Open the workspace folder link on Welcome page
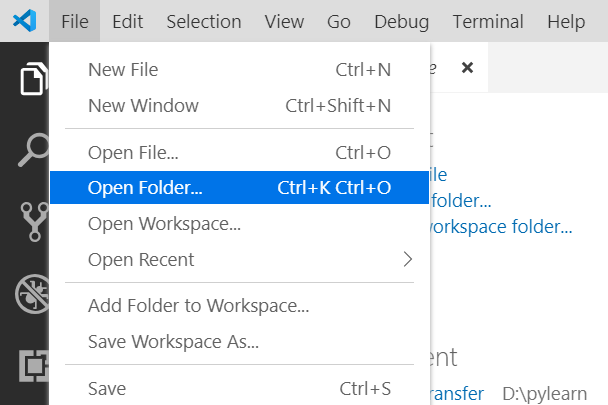The height and width of the screenshot is (405, 608). 501,227
